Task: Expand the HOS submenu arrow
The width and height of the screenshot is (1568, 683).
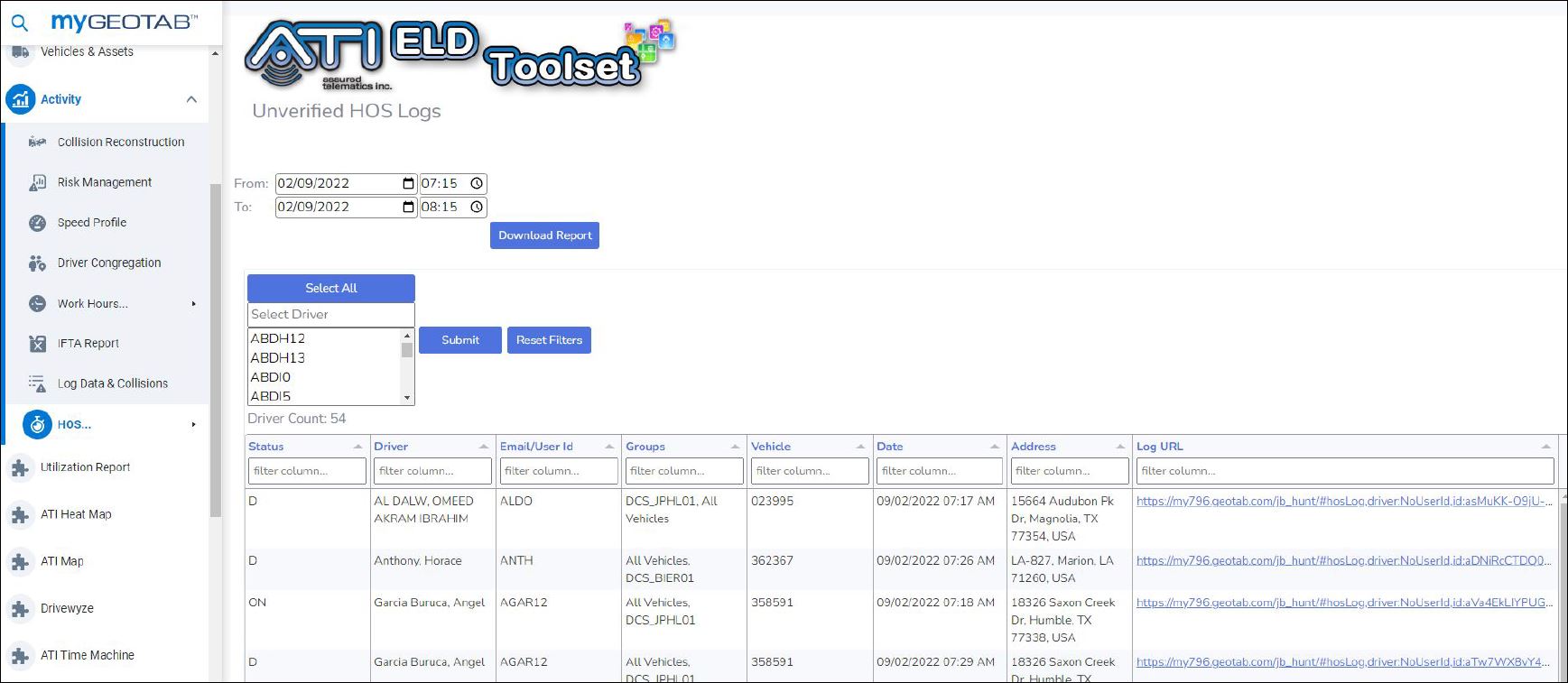Action: [193, 424]
